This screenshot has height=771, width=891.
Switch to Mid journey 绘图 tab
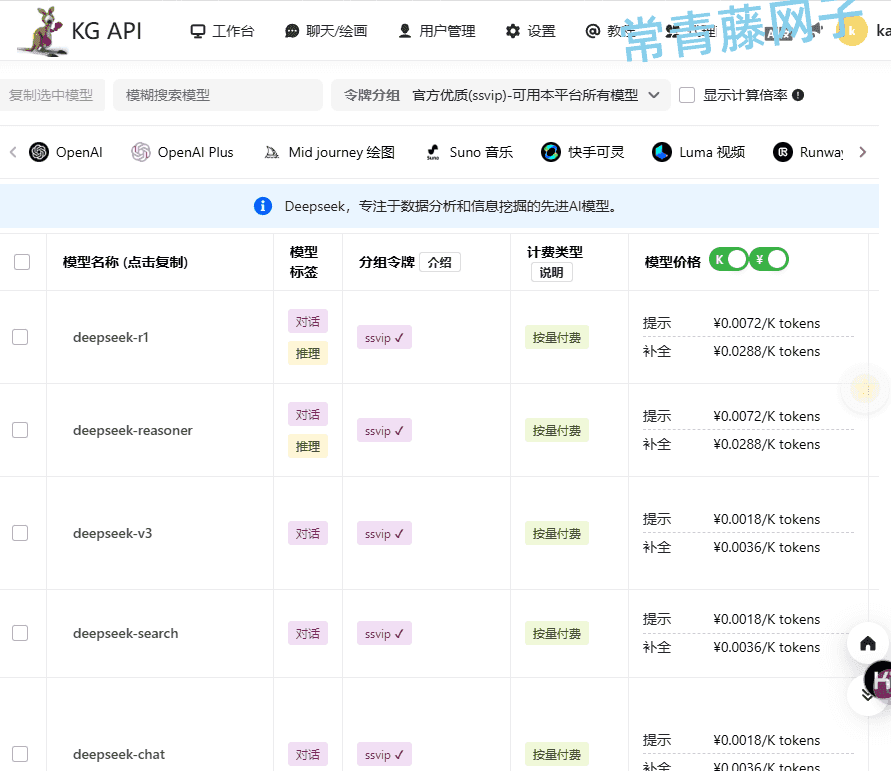click(x=330, y=152)
